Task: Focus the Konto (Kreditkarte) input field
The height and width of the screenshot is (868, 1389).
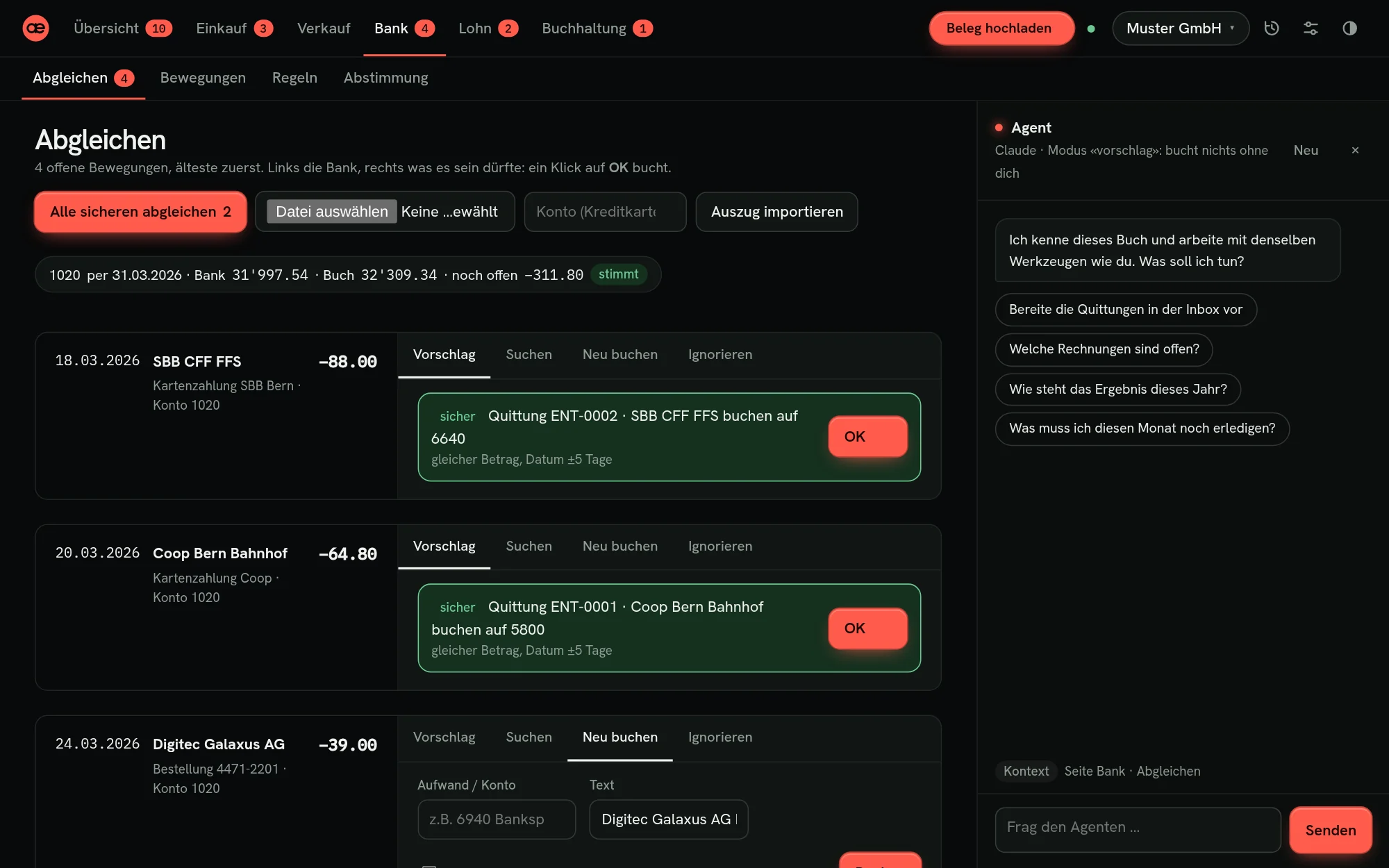Action: click(605, 212)
